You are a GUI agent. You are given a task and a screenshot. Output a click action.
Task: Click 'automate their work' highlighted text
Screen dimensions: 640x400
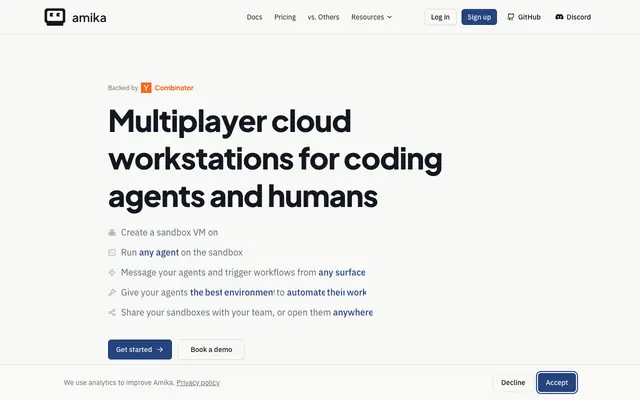pyautogui.click(x=327, y=292)
